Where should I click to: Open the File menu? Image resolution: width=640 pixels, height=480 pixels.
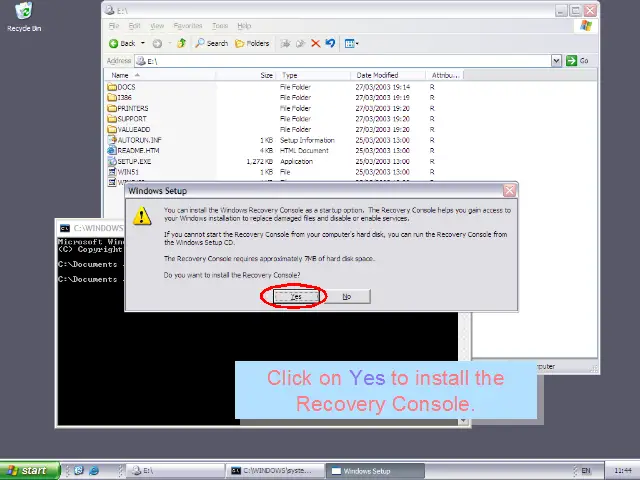tap(114, 26)
